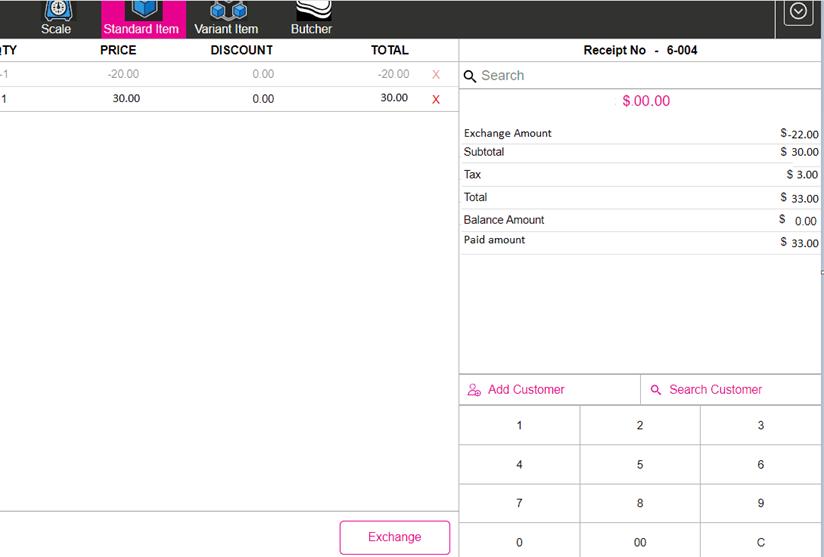
Task: Click the Paid amount $ 33.00 value
Action: click(x=799, y=243)
